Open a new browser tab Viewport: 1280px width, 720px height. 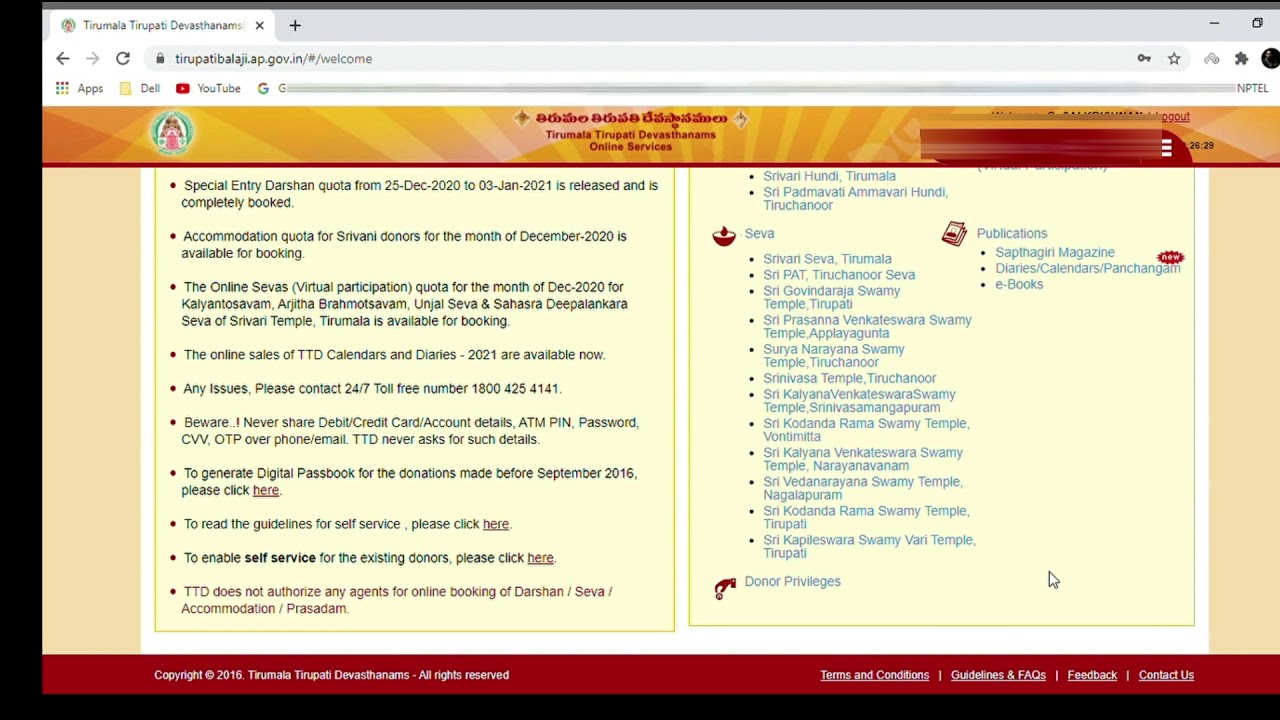[295, 25]
